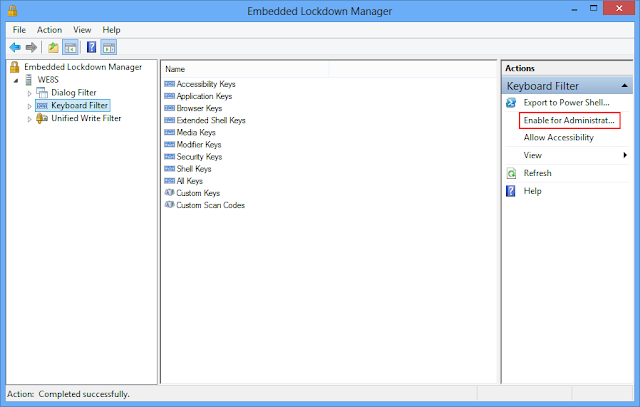Click the Embedded Lockdown Manager lock icon in tree
640x407 pixels.
pyautogui.click(x=15, y=67)
